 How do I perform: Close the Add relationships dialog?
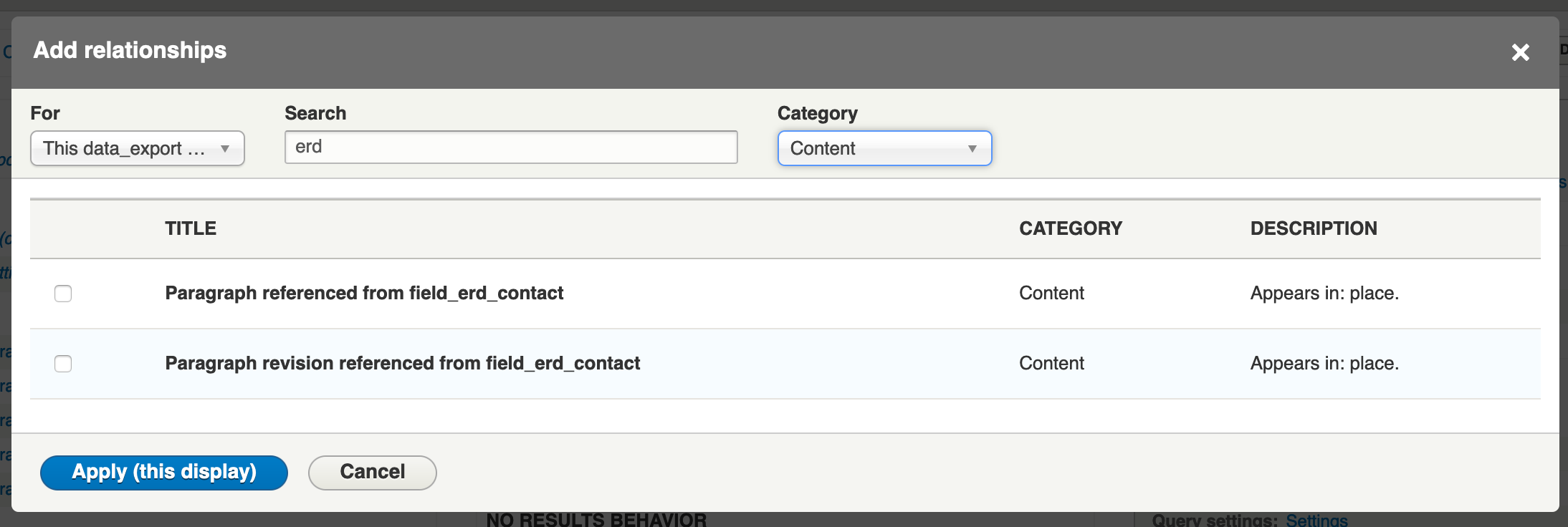pos(1520,52)
